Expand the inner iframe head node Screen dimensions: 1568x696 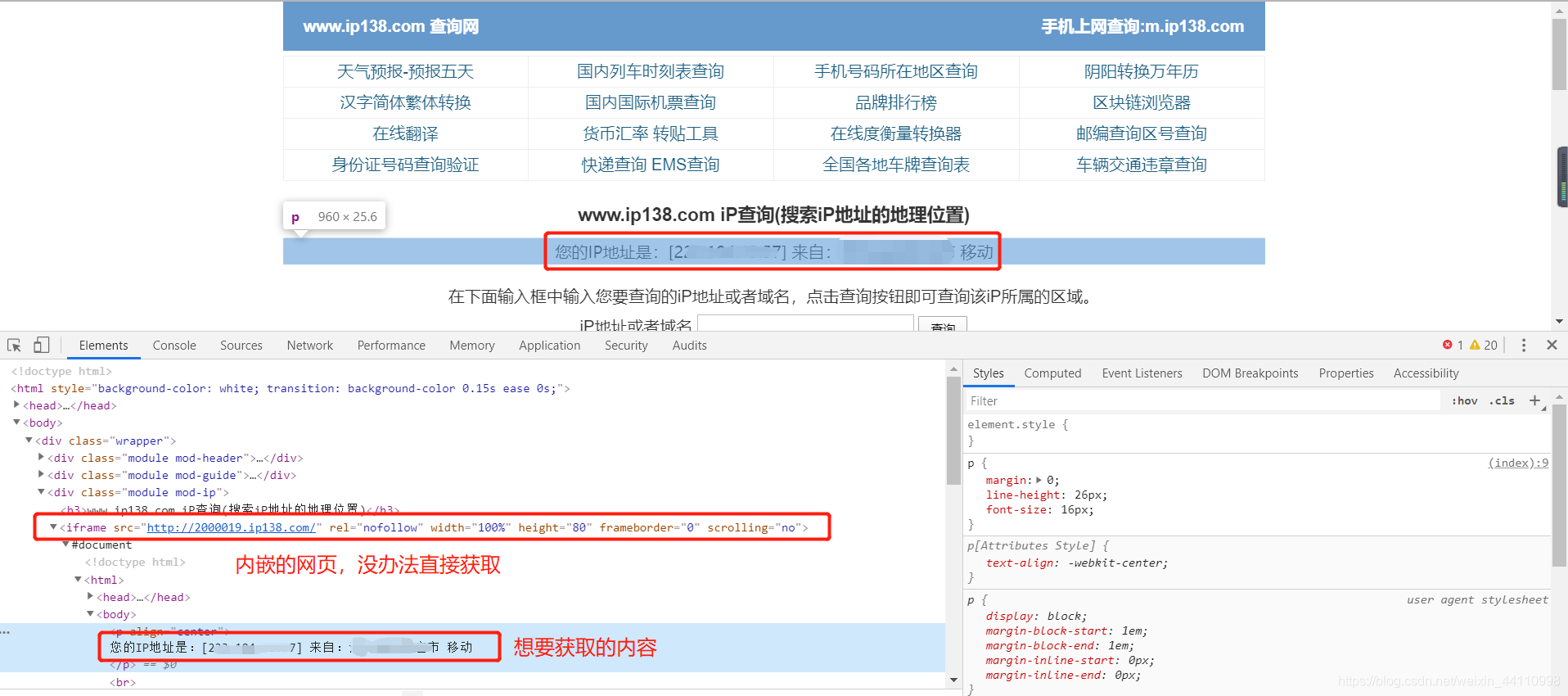90,596
